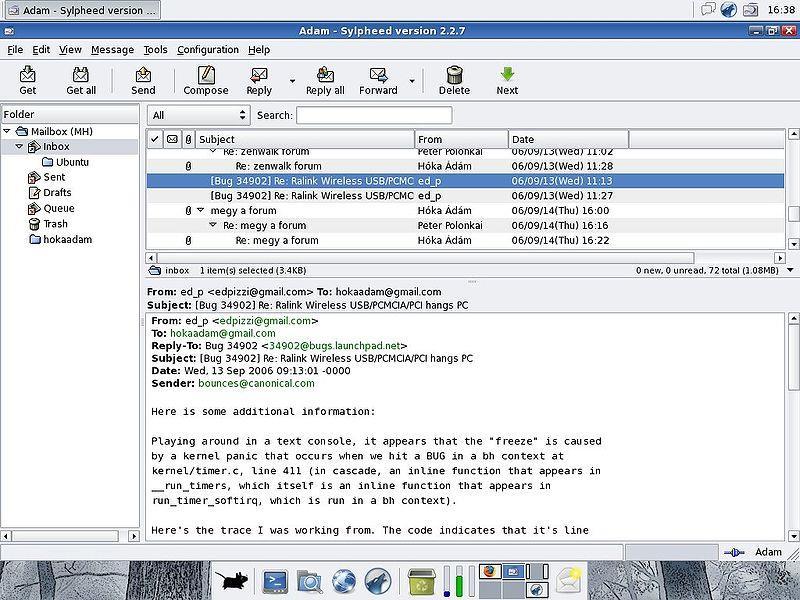Open the Help menu
The height and width of the screenshot is (600, 800).
point(259,49)
